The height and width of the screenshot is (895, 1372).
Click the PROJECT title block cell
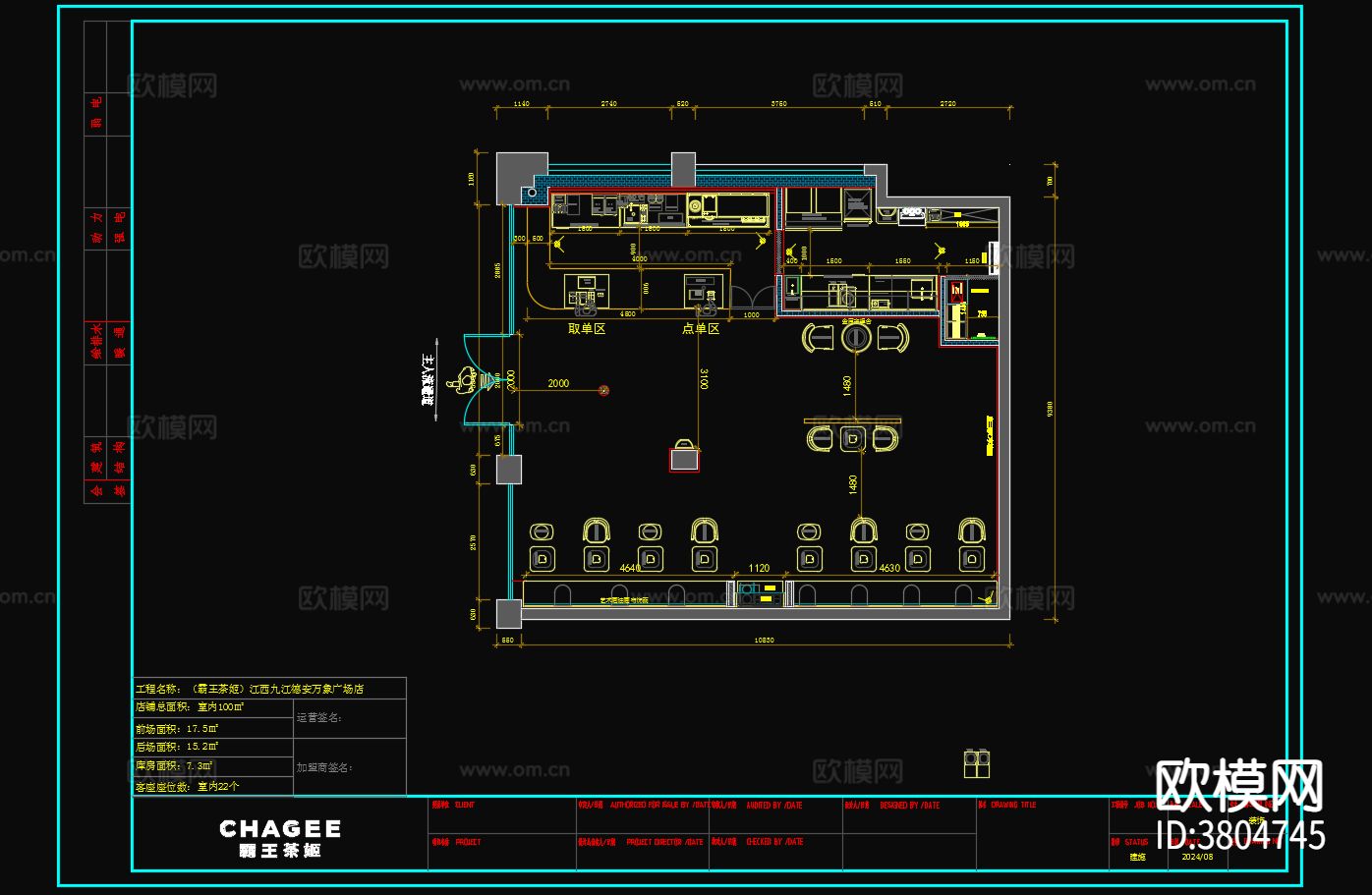501,852
